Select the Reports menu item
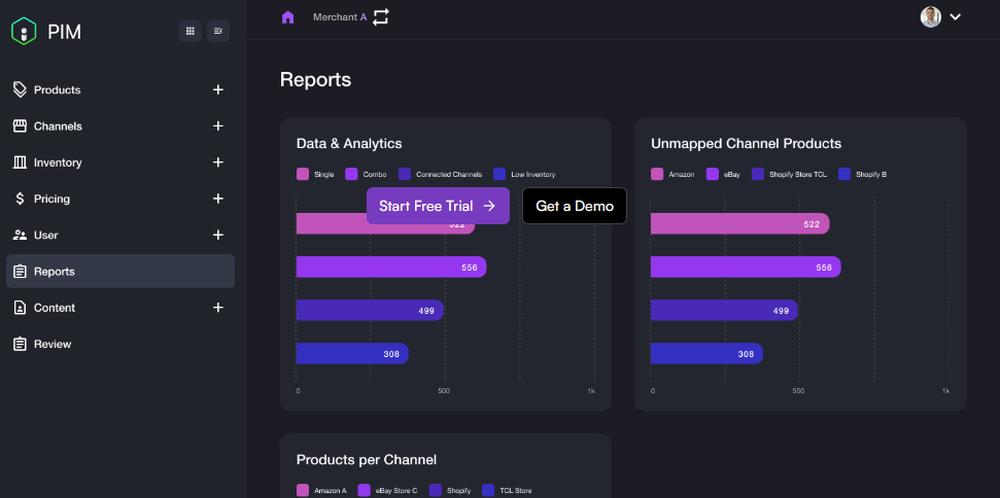Screen dimensions: 1000x498 tap(121, 271)
